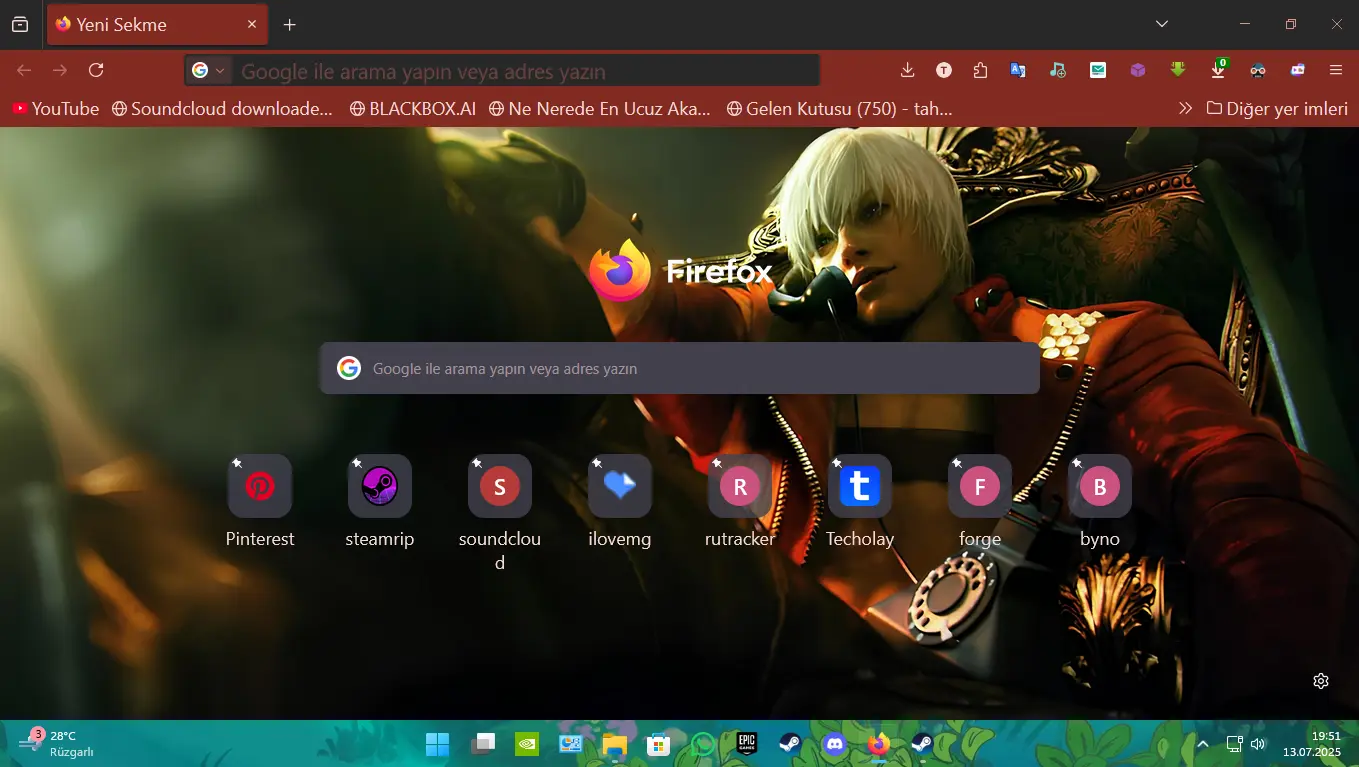
Task: Reload the current page
Action: pos(96,70)
